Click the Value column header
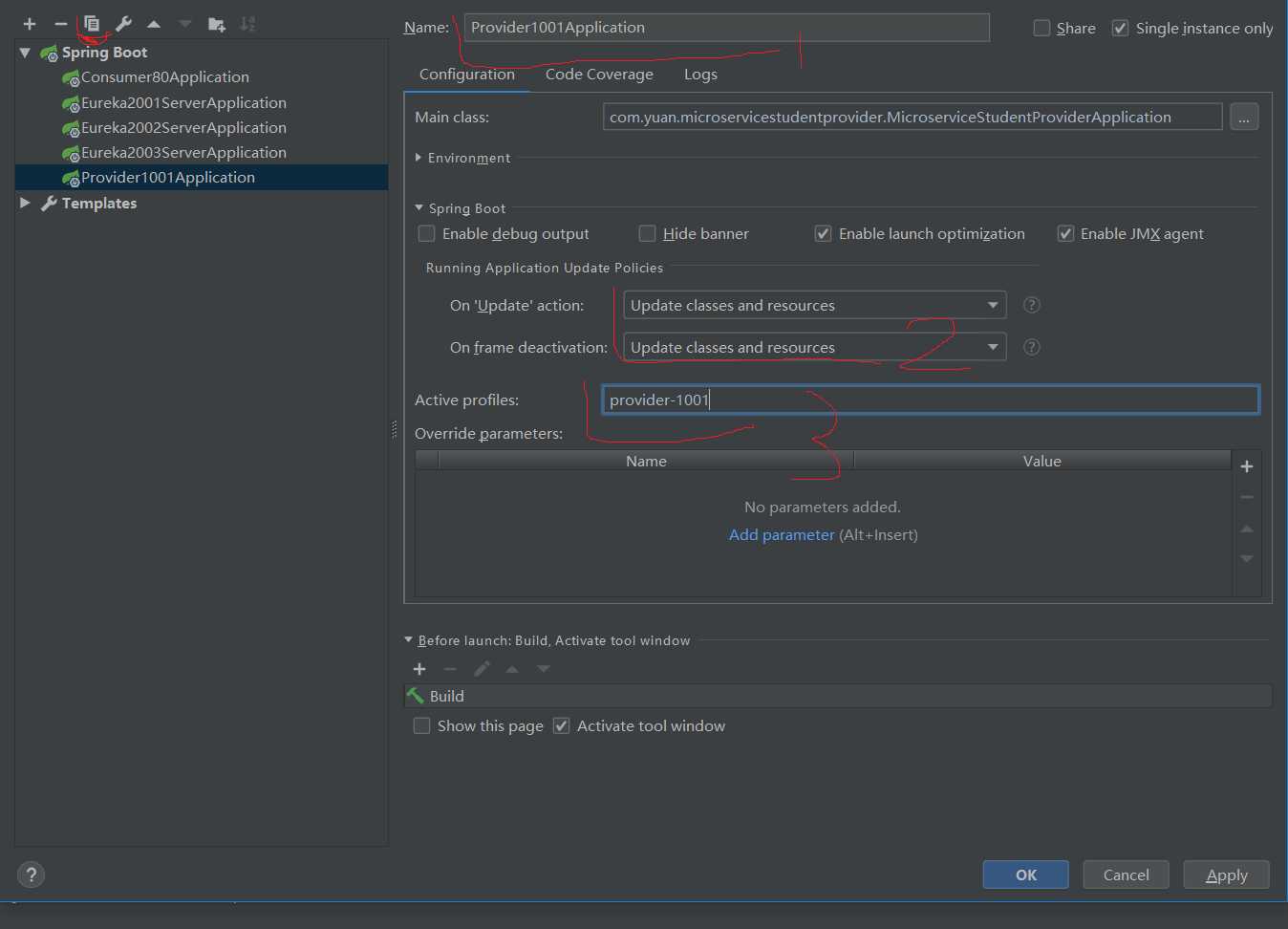Screen dimensions: 1288x929 pyautogui.click(x=1042, y=461)
